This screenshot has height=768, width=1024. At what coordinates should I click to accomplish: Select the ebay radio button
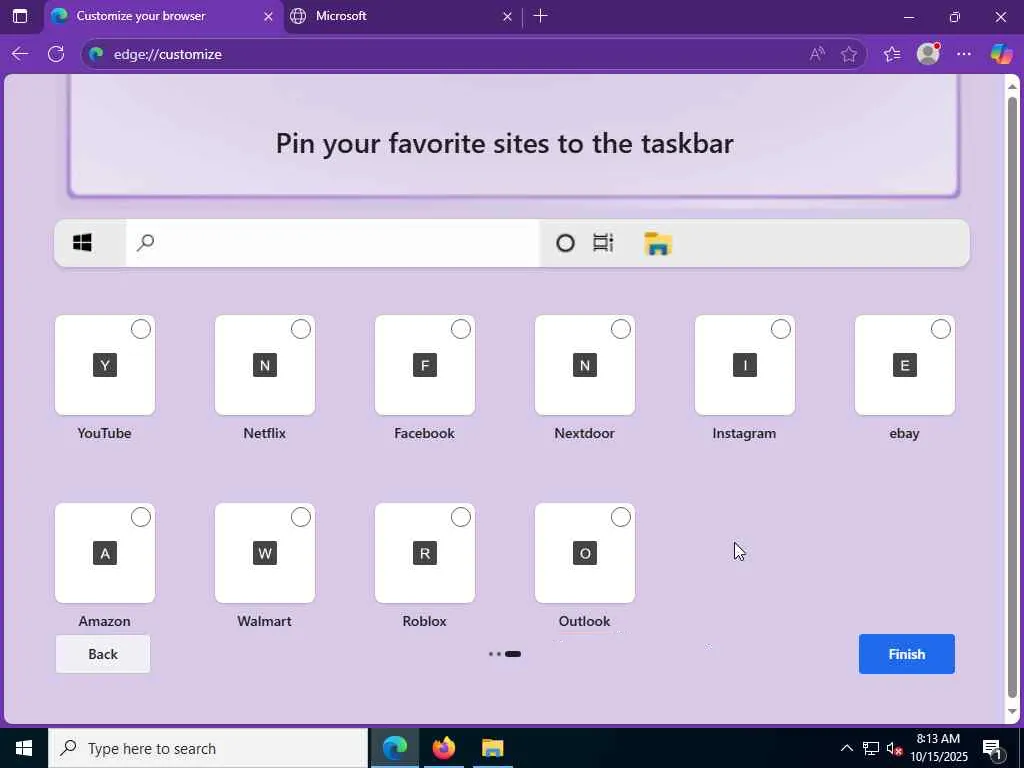[x=941, y=329]
